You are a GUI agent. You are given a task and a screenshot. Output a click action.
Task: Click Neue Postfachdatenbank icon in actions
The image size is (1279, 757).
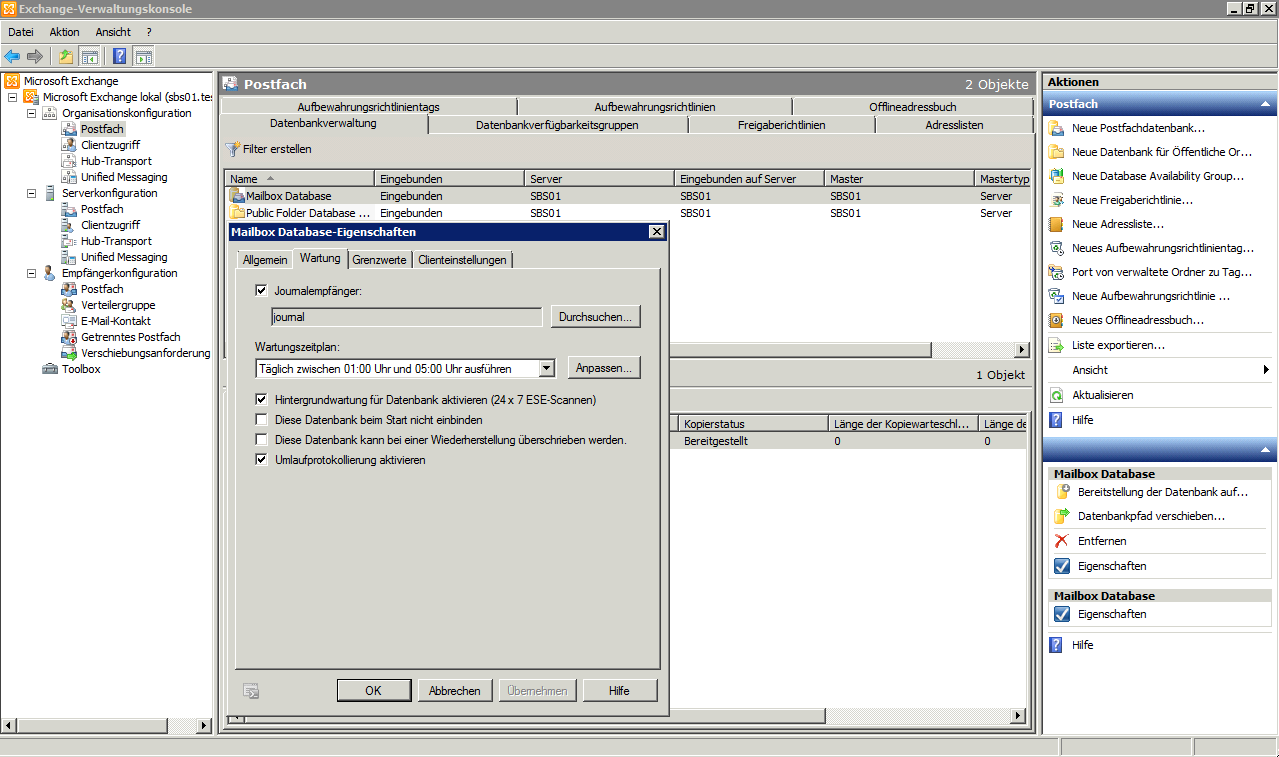pos(1056,128)
